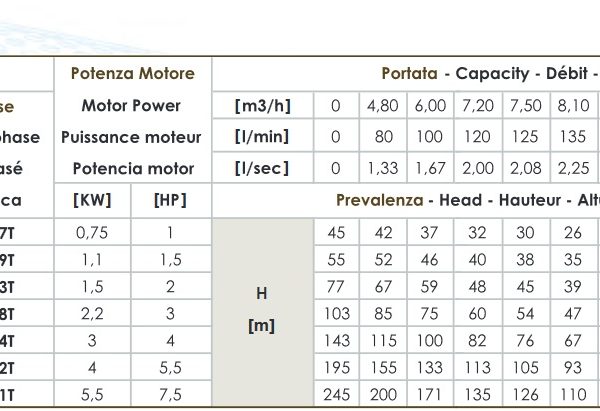Click the [KW] column header
Viewport: 600px width, 411px height.
pos(92,200)
